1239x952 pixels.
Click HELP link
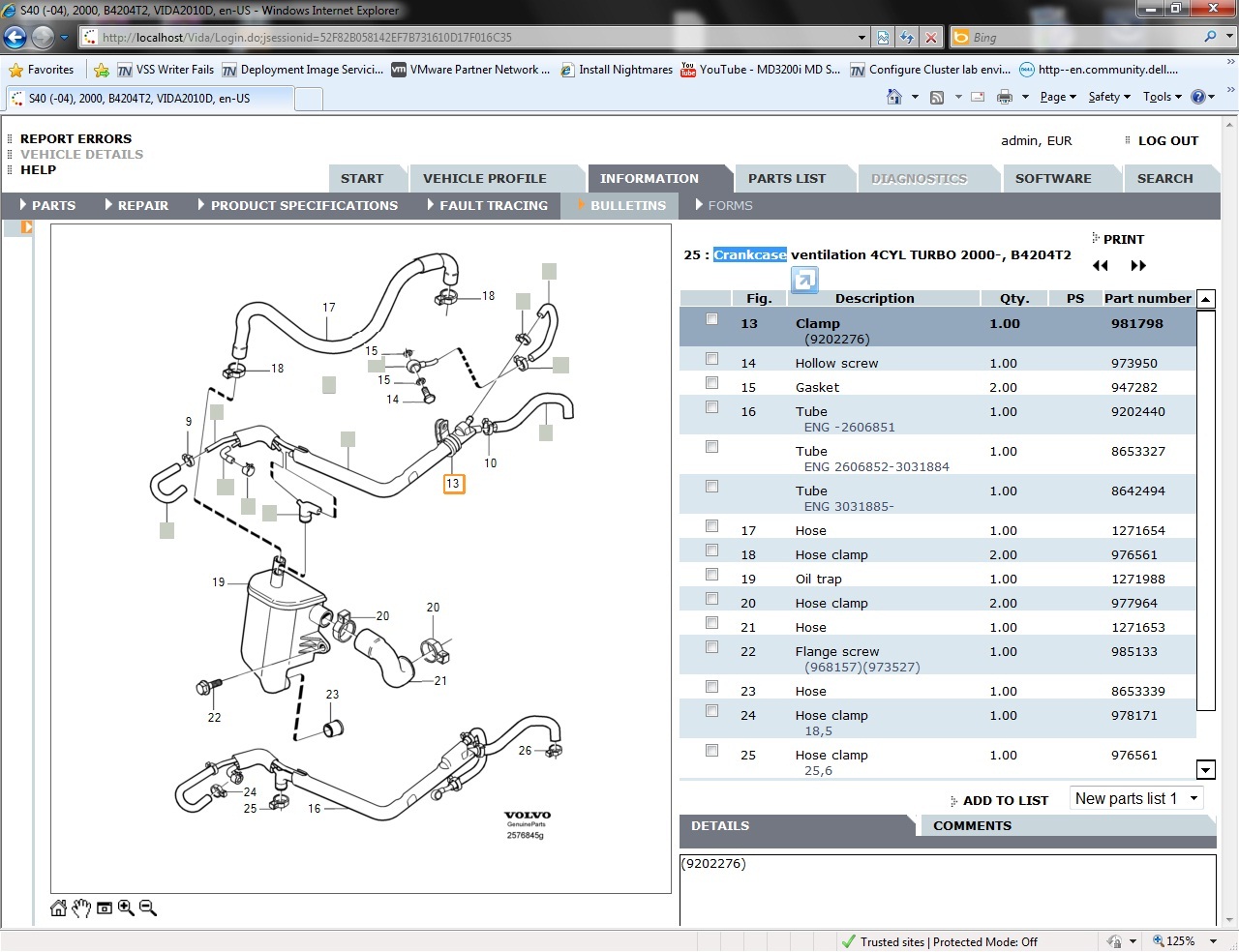point(38,169)
